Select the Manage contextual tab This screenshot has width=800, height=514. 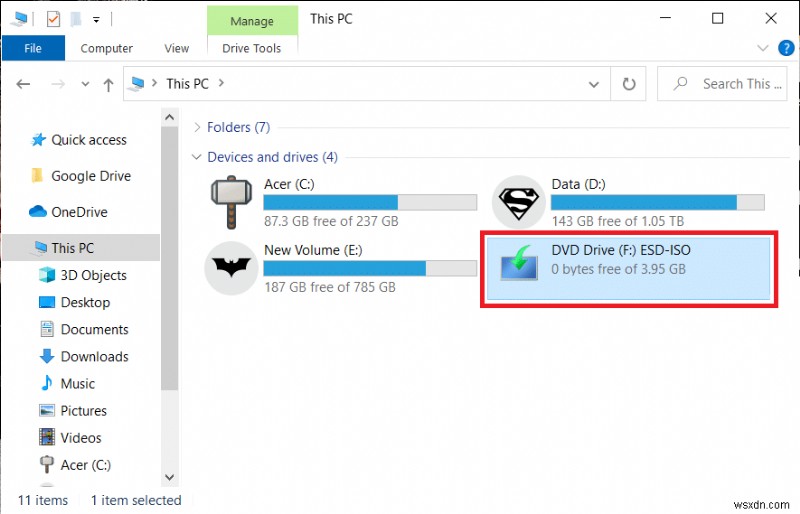252,21
